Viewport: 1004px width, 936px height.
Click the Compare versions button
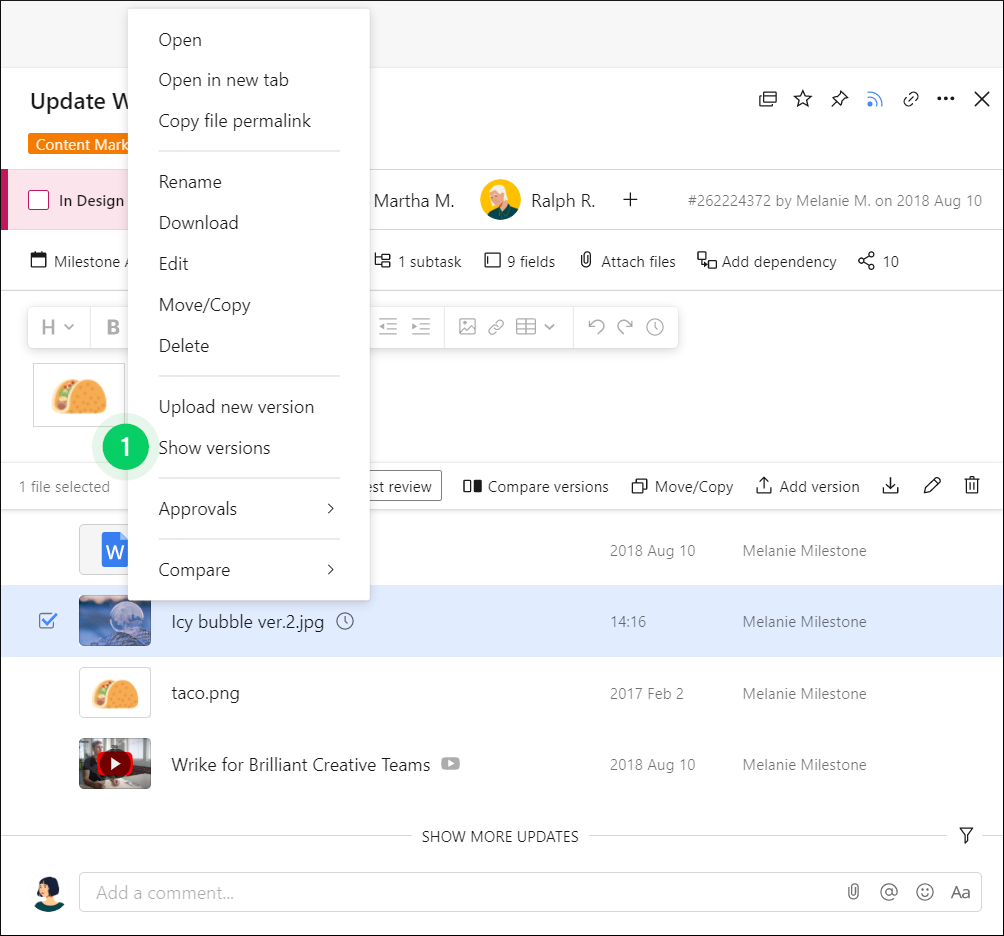tap(536, 487)
